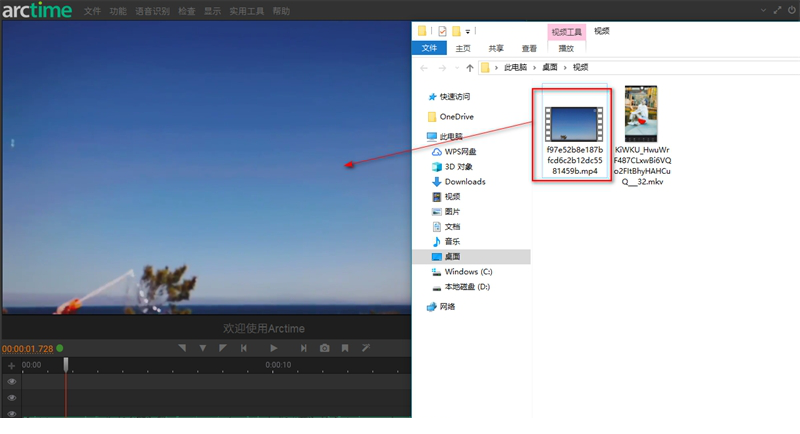Click the 0:00:10 mark on timeline ruler
This screenshot has height=434, width=800.
(x=278, y=365)
